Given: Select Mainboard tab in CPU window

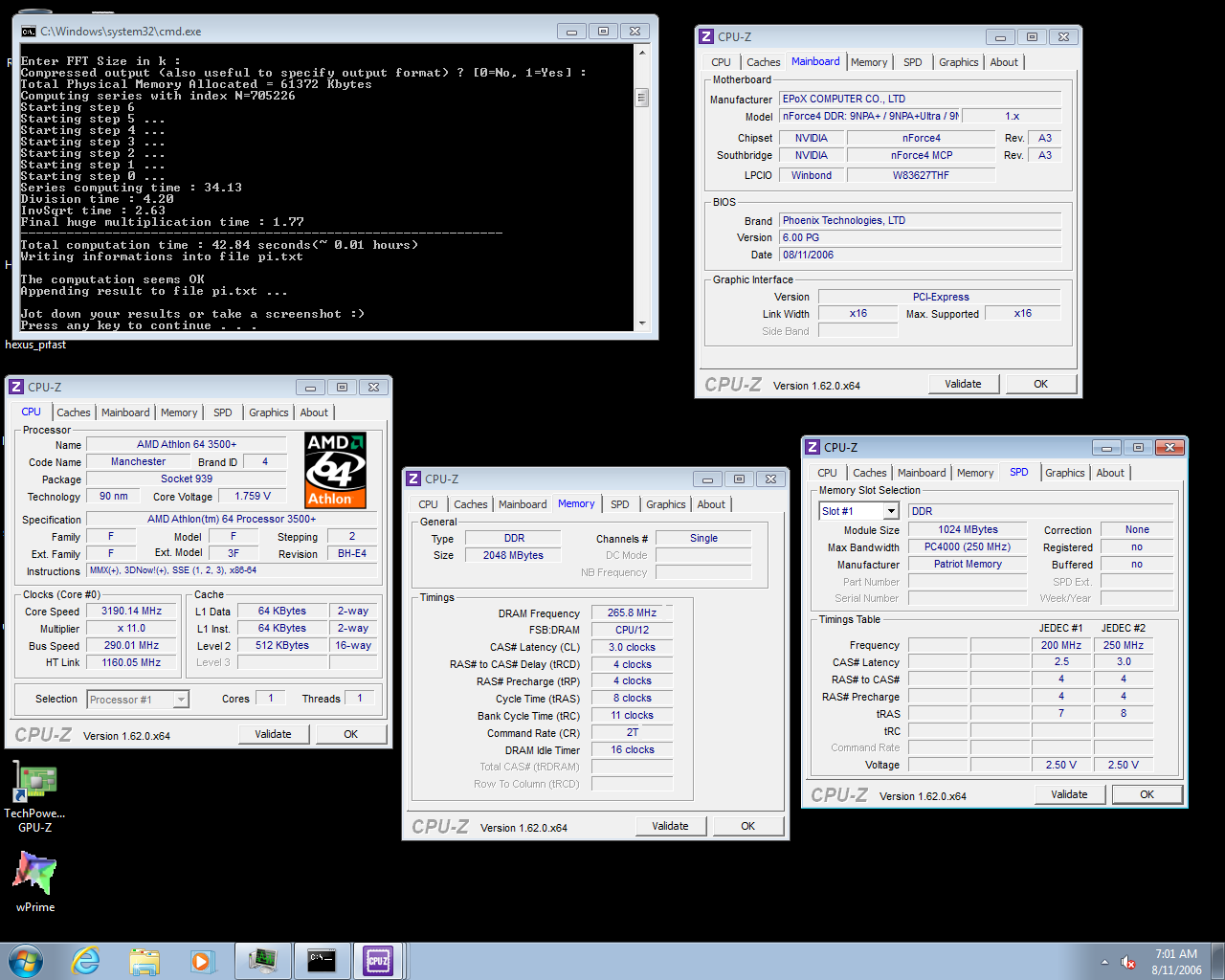Looking at the screenshot, I should (x=125, y=412).
